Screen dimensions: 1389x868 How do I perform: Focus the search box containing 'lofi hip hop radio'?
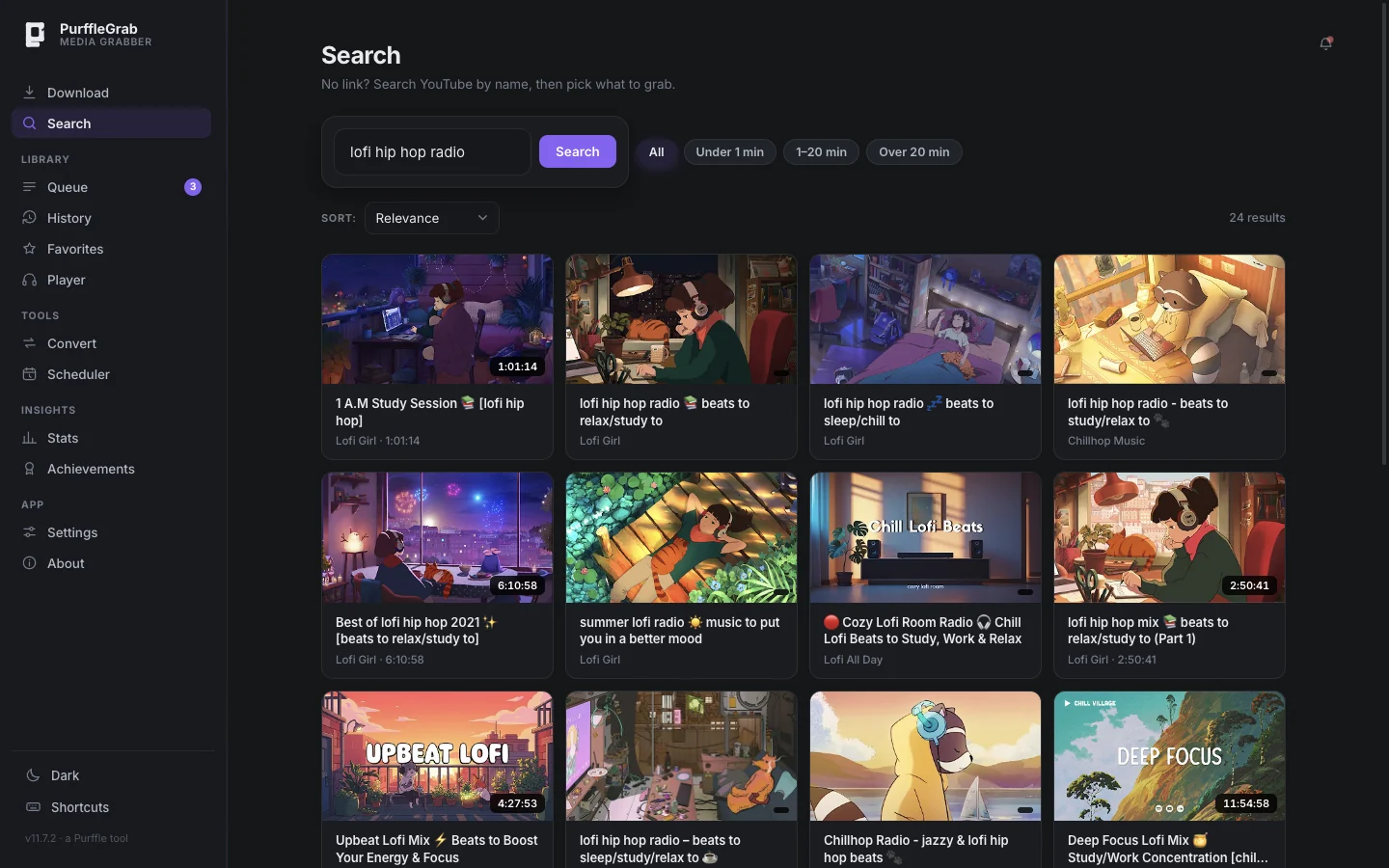coord(432,151)
